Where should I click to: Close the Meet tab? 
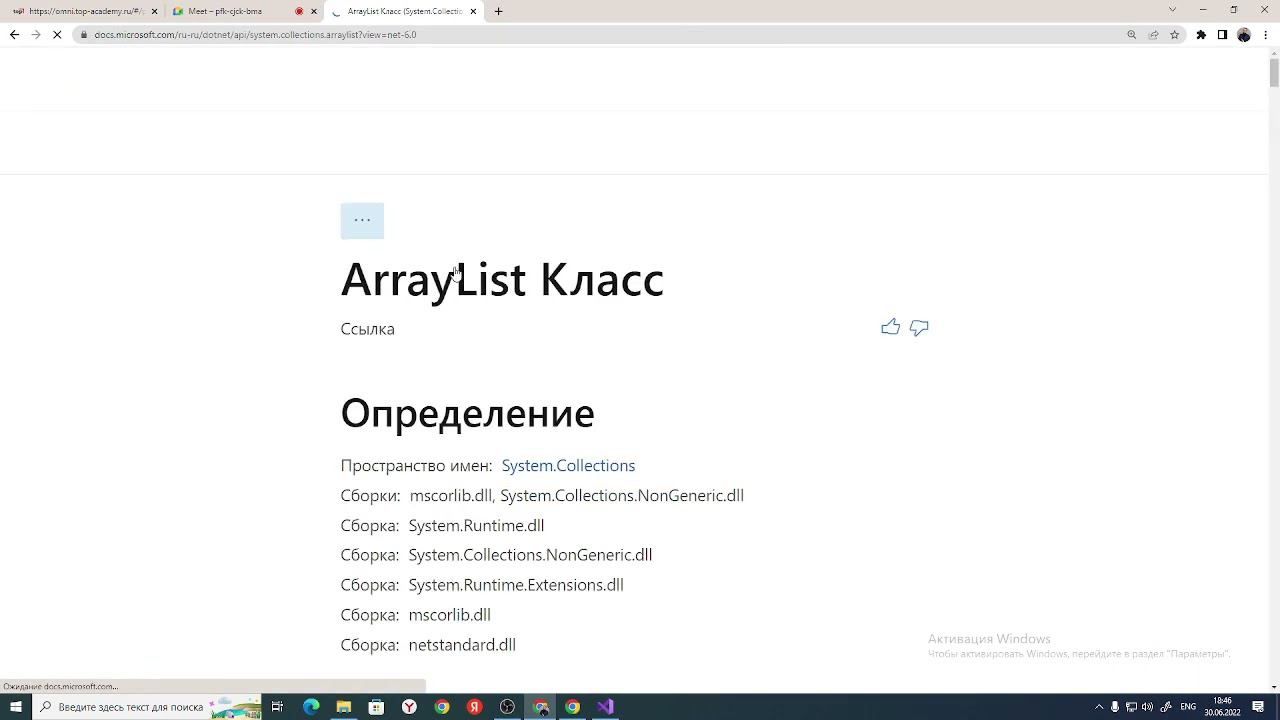click(x=314, y=11)
